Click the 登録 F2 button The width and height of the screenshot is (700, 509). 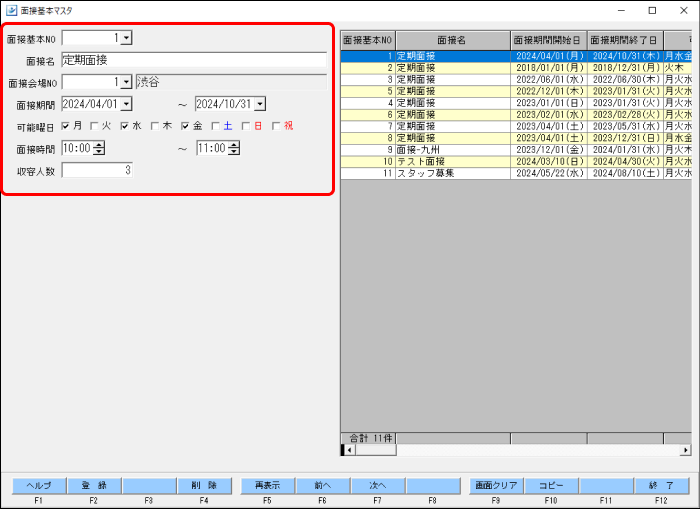point(94,486)
